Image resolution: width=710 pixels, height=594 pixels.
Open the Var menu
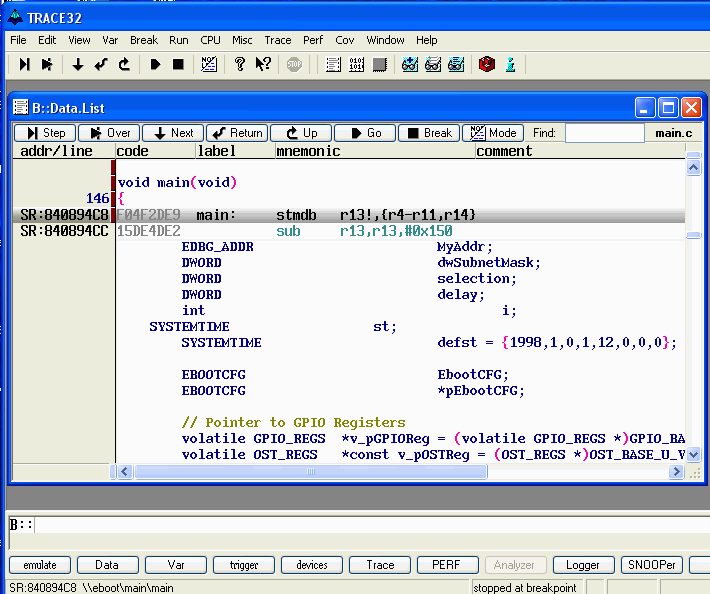(110, 40)
